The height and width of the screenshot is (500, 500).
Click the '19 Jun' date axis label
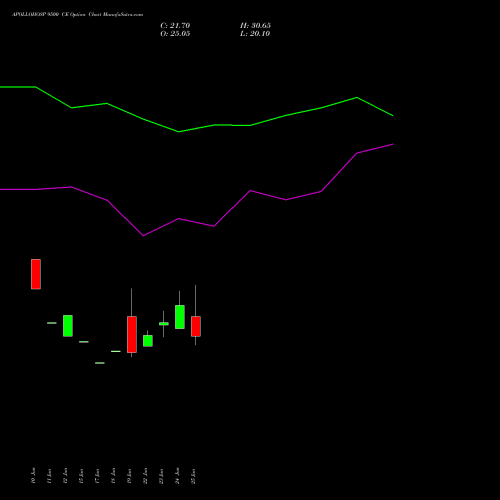point(129,476)
